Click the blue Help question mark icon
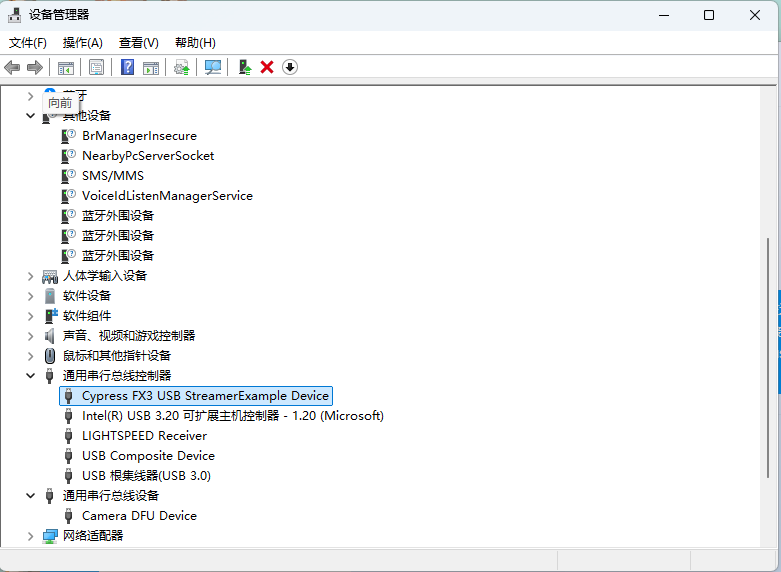Screen dimensions: 781x572 pyautogui.click(x=128, y=67)
